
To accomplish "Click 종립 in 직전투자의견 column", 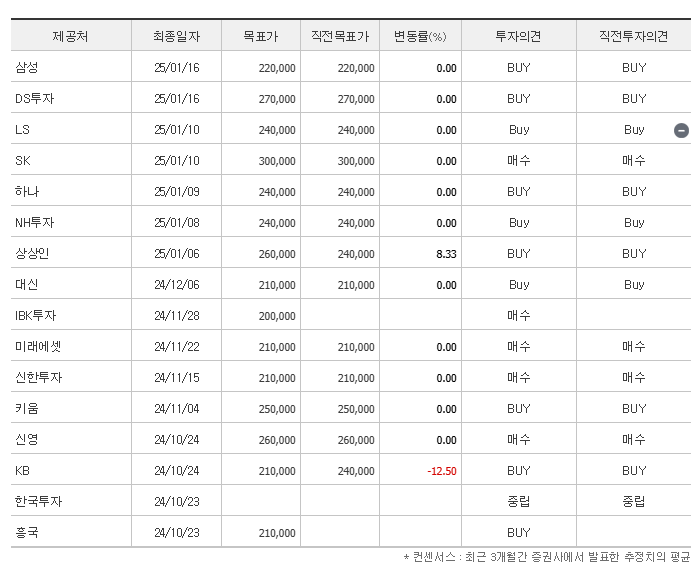I will (634, 501).
